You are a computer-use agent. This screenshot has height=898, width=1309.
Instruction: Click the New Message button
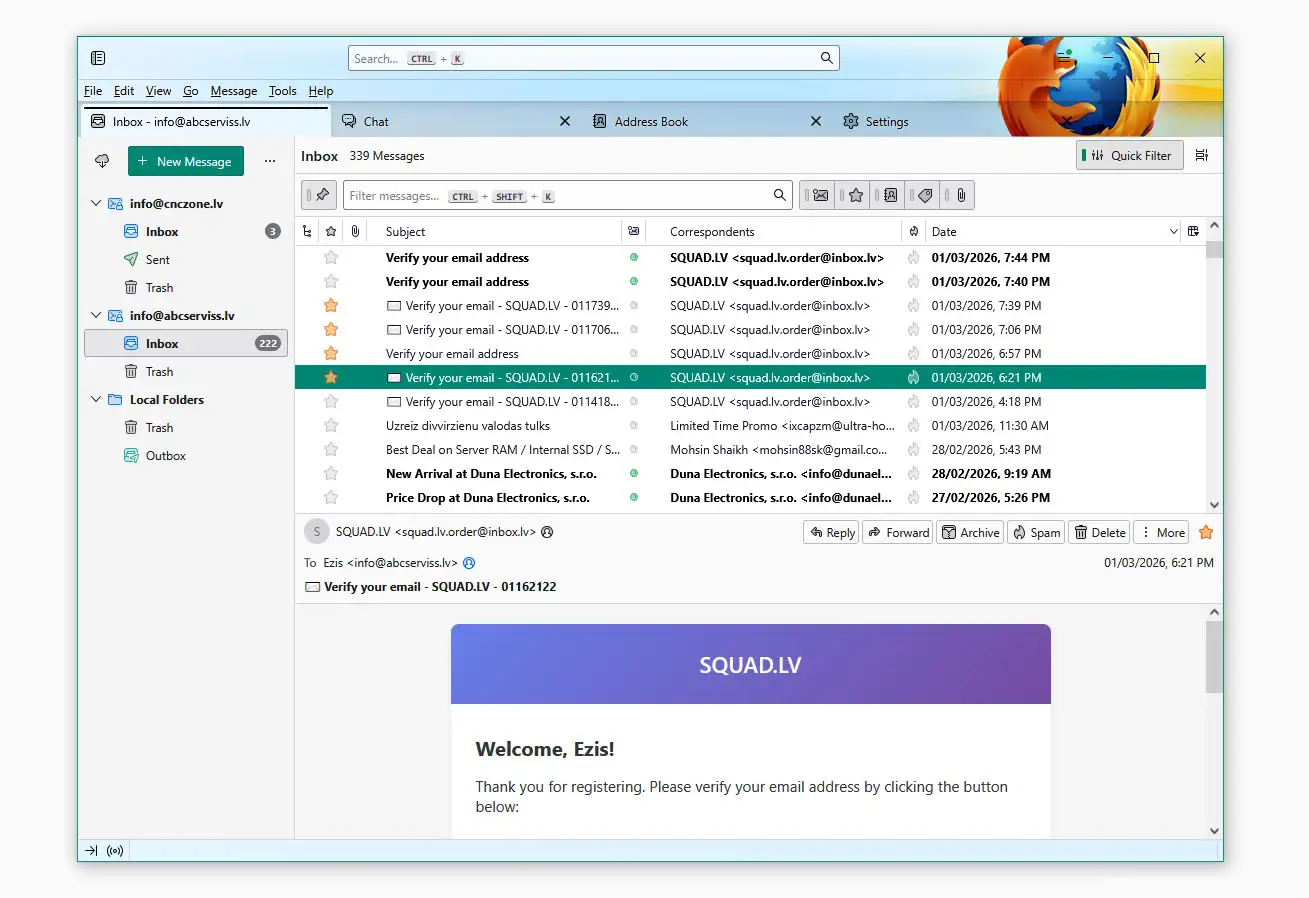point(186,161)
